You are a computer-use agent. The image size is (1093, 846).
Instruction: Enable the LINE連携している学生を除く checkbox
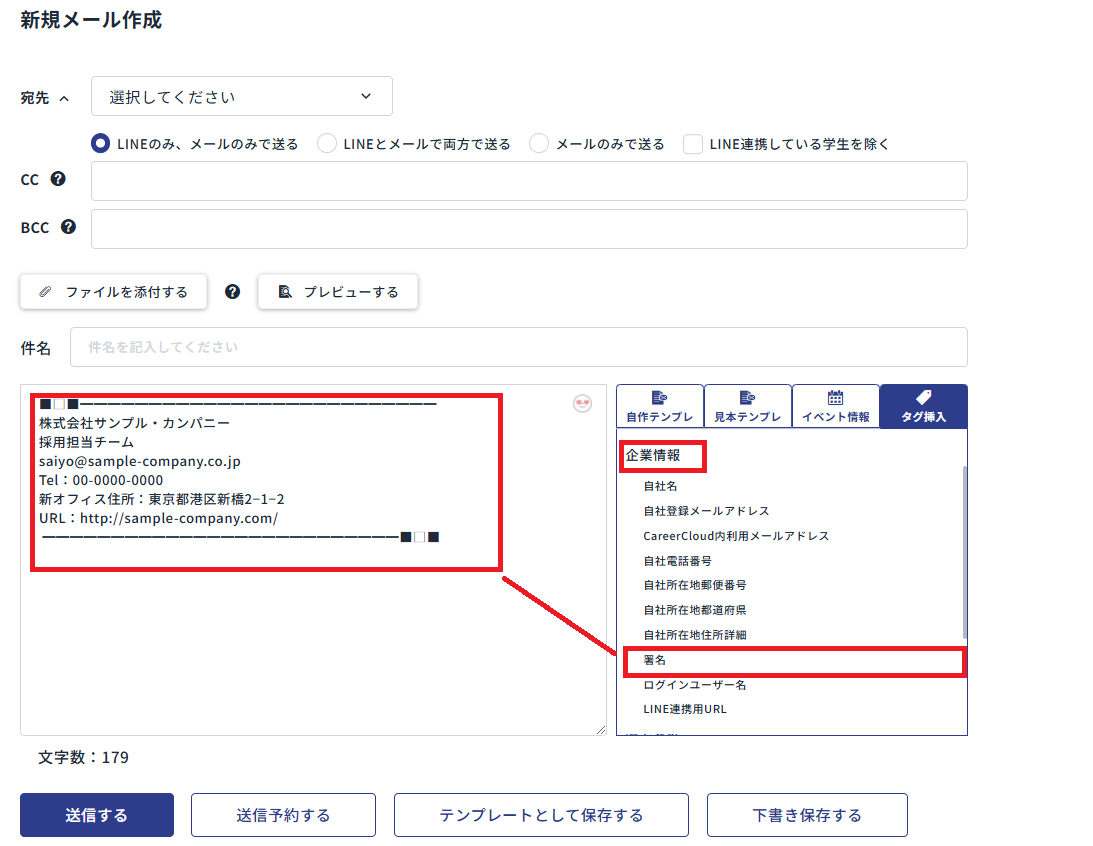pyautogui.click(x=693, y=143)
